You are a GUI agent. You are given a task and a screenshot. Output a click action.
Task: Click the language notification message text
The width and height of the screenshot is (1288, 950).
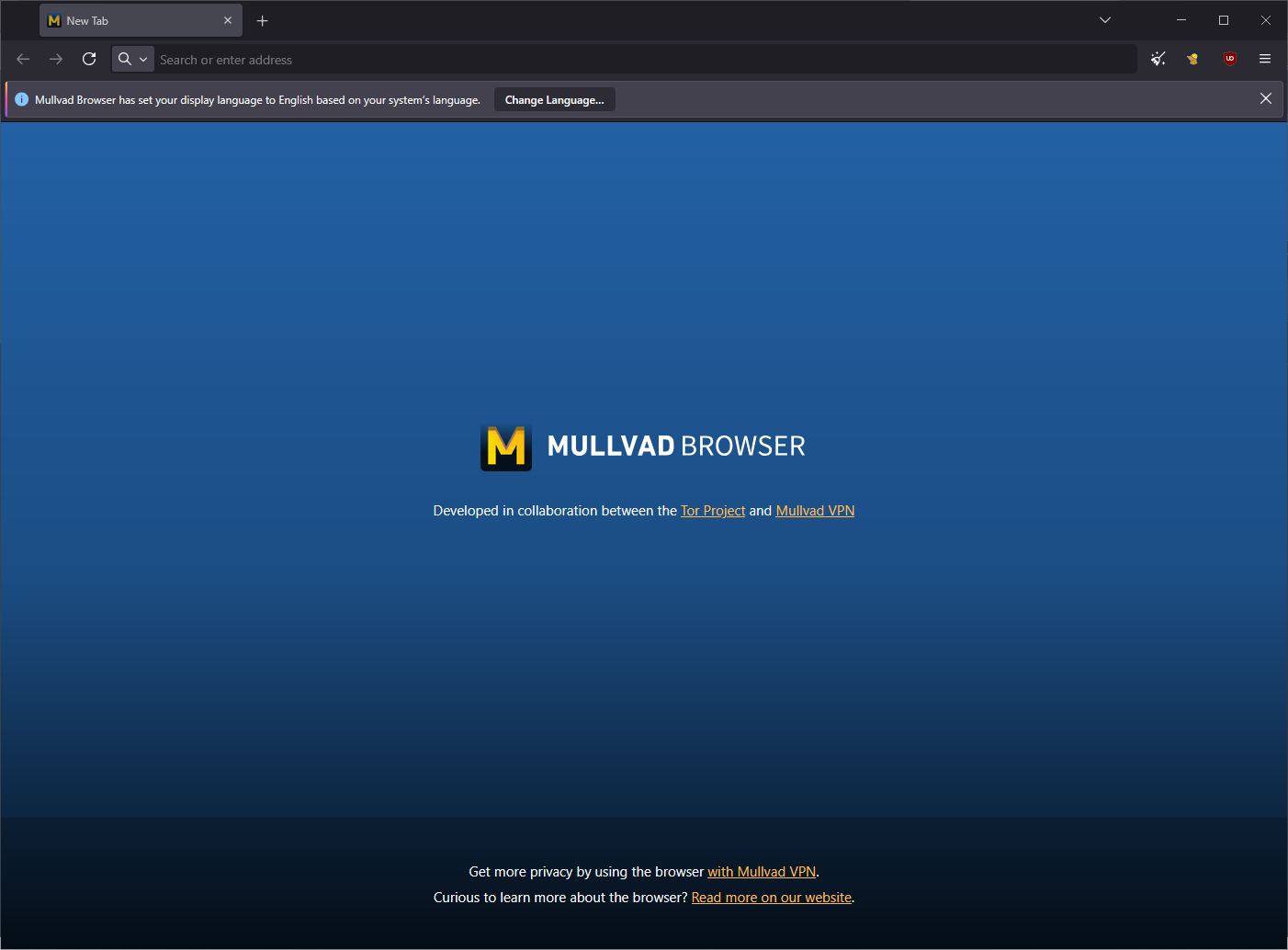pos(257,100)
